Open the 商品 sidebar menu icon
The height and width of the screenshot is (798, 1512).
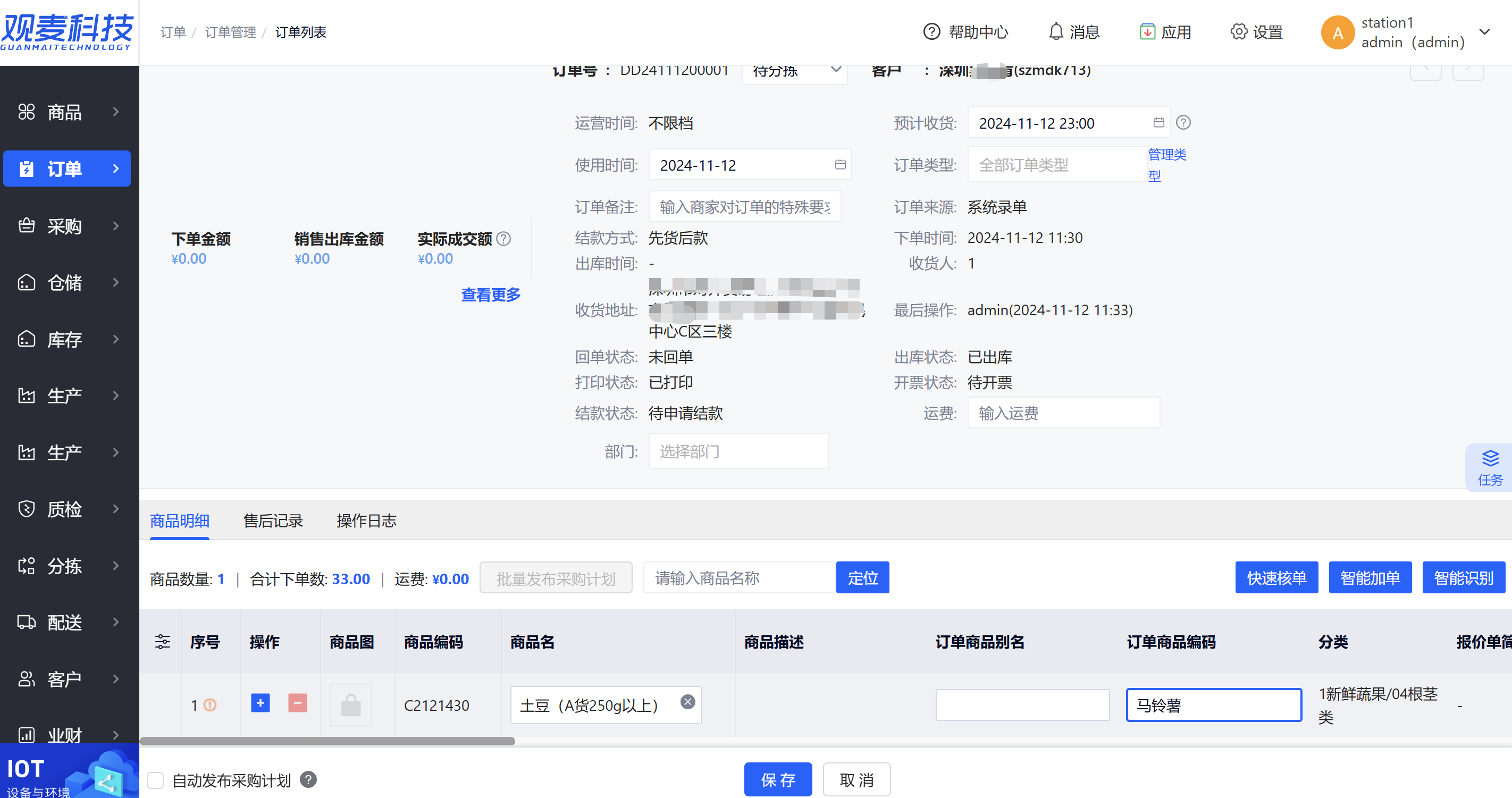pos(27,112)
